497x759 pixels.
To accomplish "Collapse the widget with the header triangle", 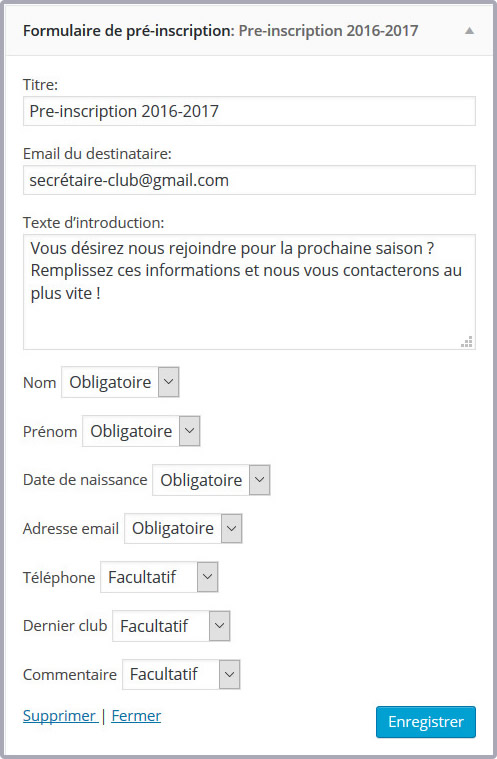I will [x=469, y=31].
